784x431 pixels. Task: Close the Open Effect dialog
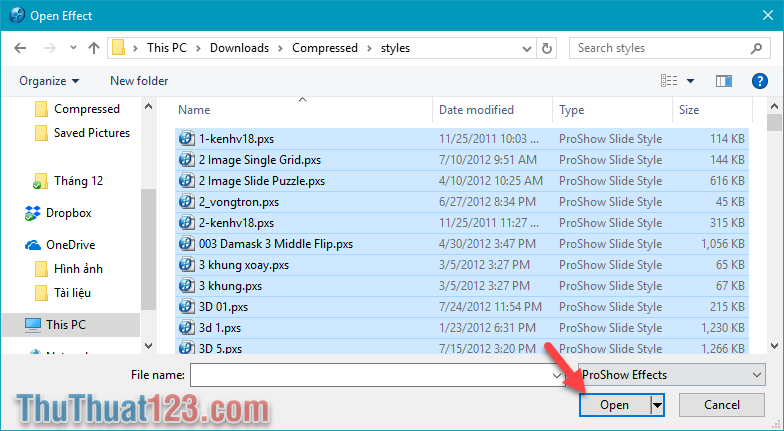pos(768,16)
